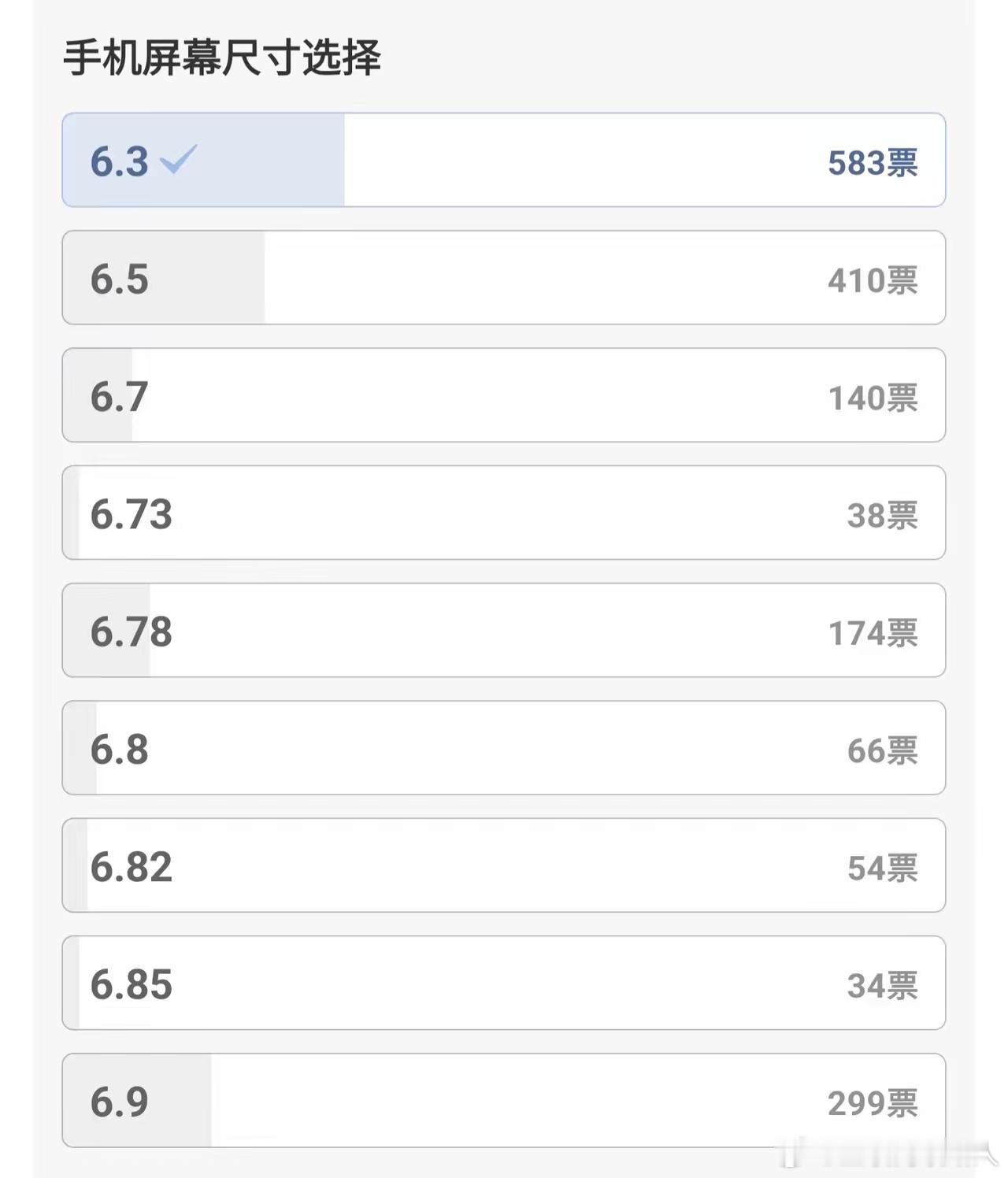This screenshot has width=1008, height=1178.
Task: Click the 38票 vote count
Action: point(881,516)
